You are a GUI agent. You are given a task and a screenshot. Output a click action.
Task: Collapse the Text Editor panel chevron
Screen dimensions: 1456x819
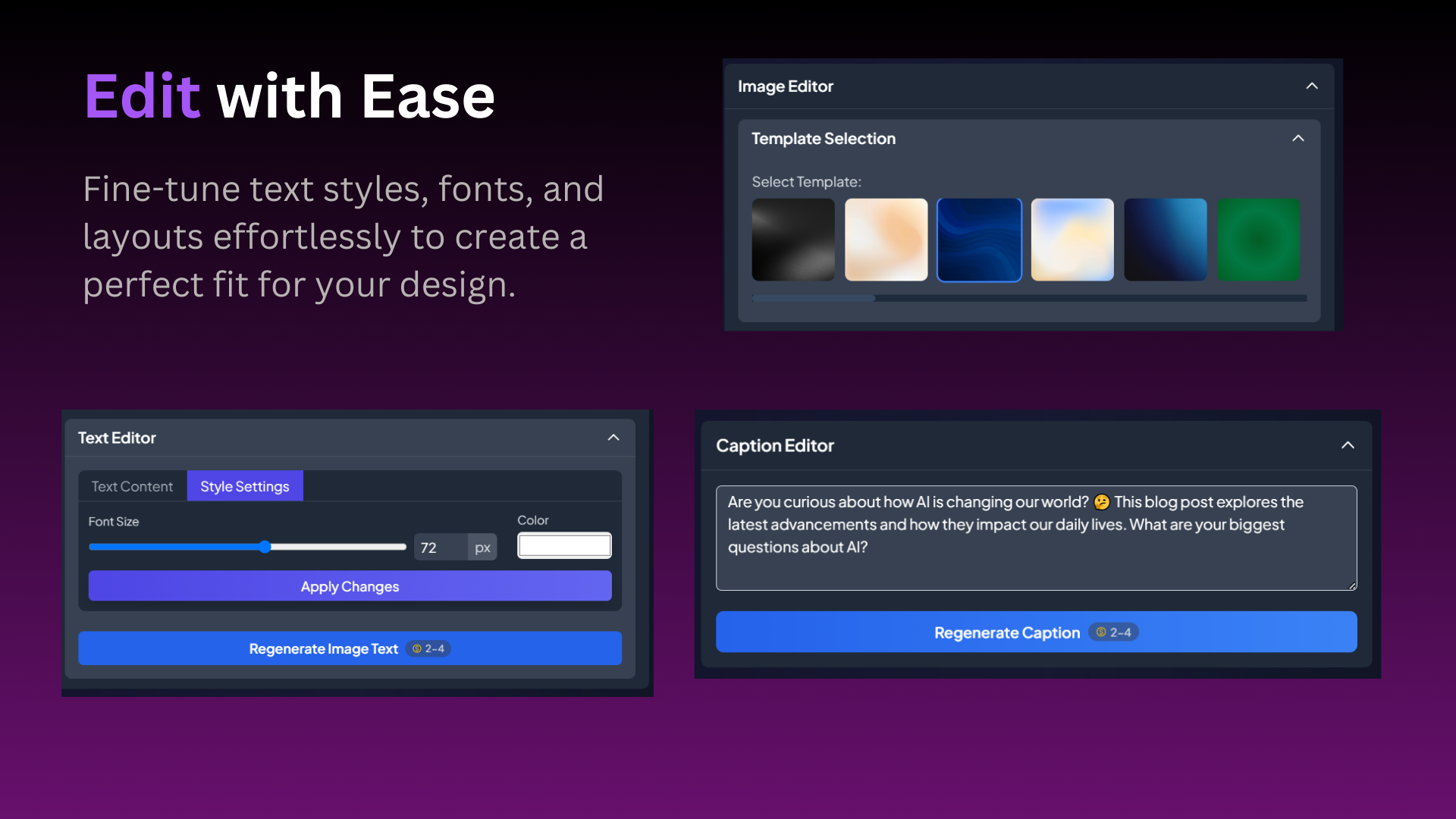[x=613, y=438]
